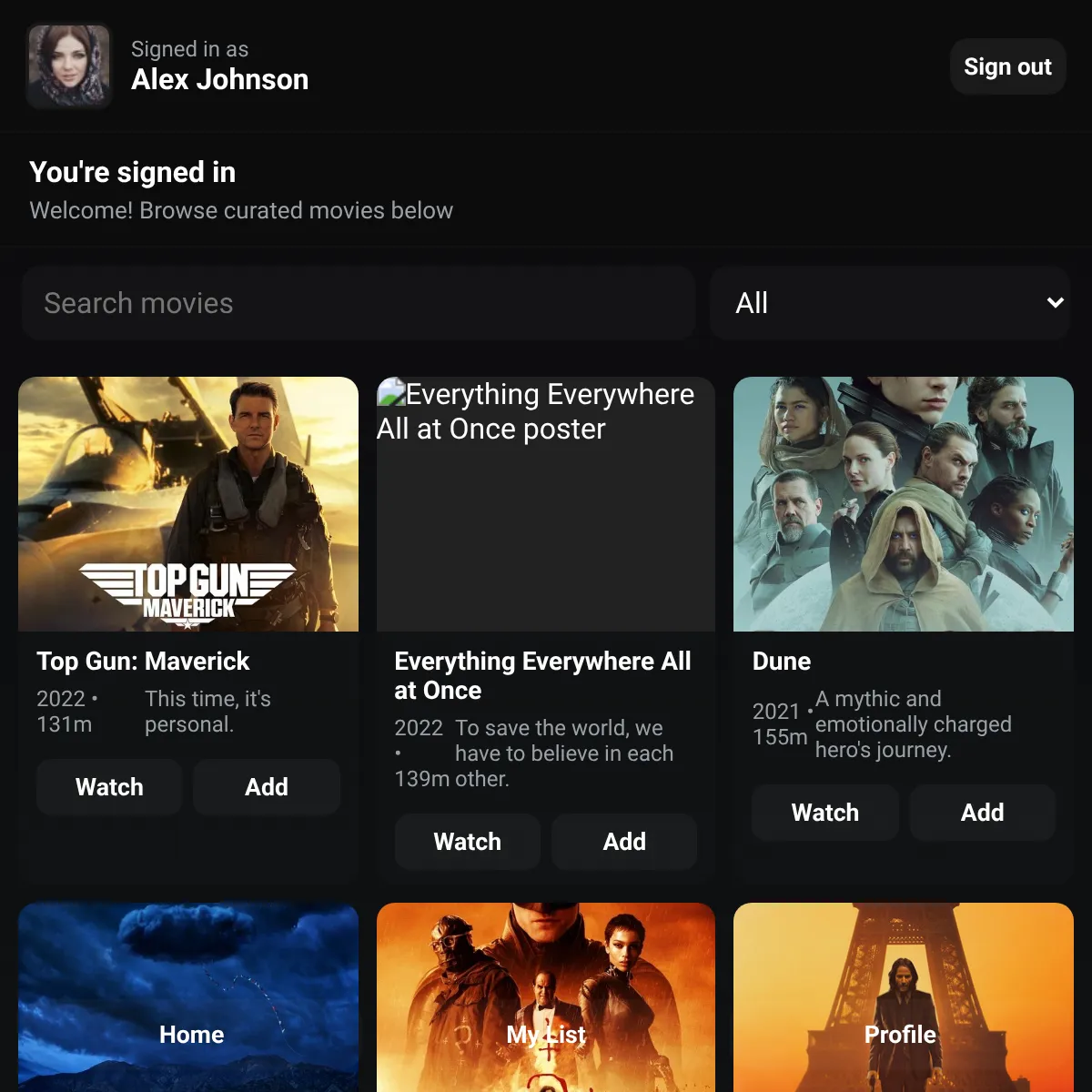Image resolution: width=1092 pixels, height=1092 pixels.
Task: Click the Alex Johnson name text
Action: pyautogui.click(x=219, y=80)
